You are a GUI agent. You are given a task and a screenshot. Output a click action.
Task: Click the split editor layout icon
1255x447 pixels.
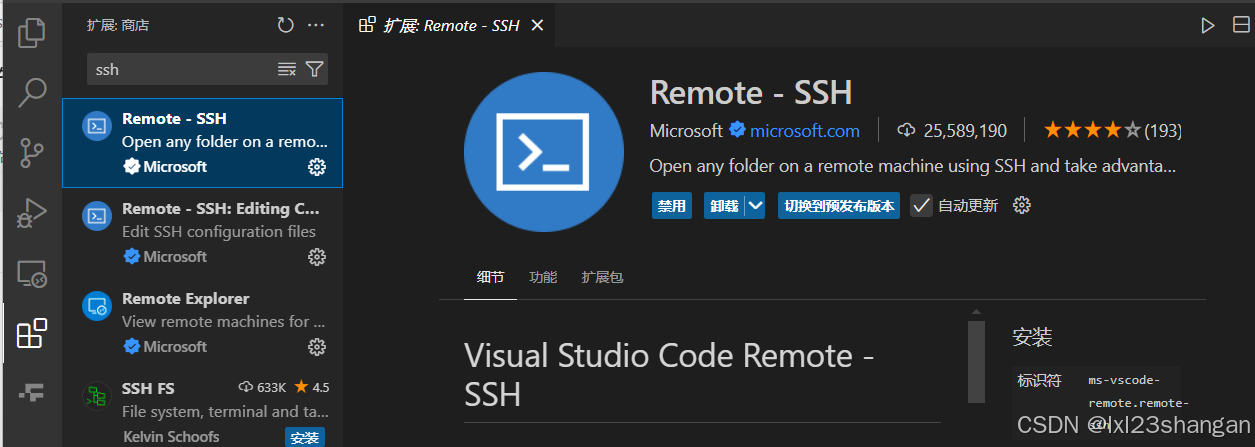[x=1241, y=25]
